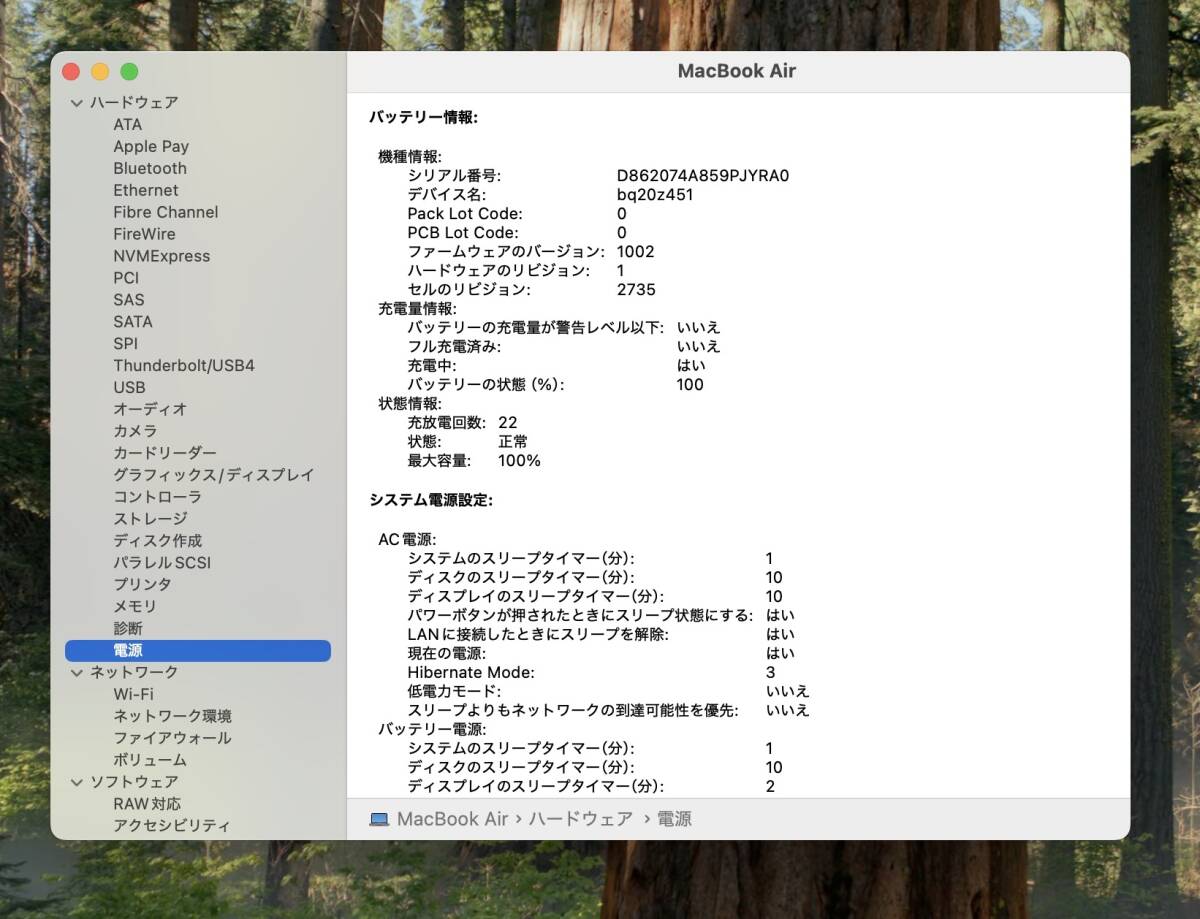Viewport: 1200px width, 919px height.
Task: Select USB in the sidebar
Action: [129, 388]
